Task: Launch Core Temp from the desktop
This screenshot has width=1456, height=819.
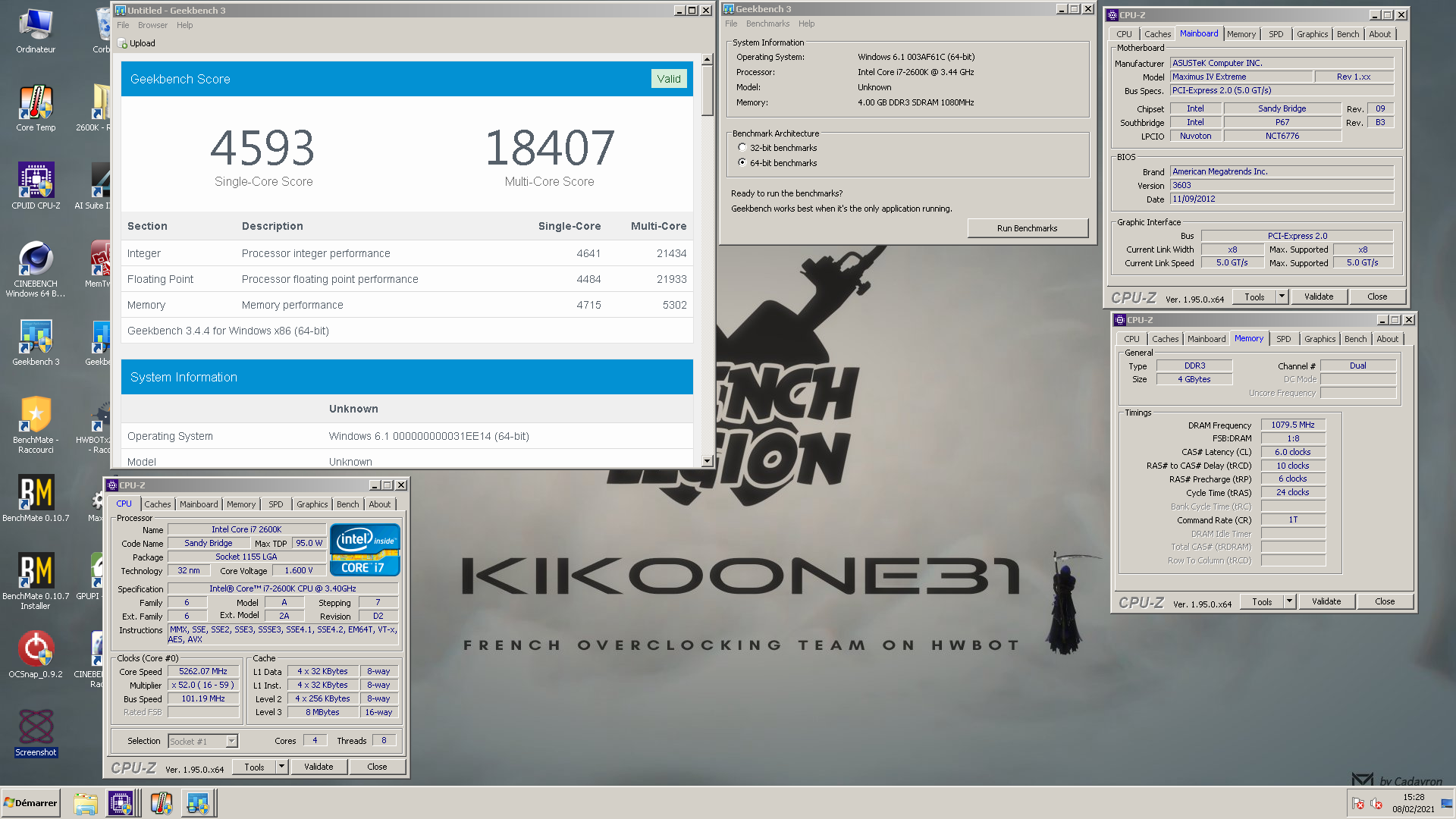Action: click(x=36, y=108)
